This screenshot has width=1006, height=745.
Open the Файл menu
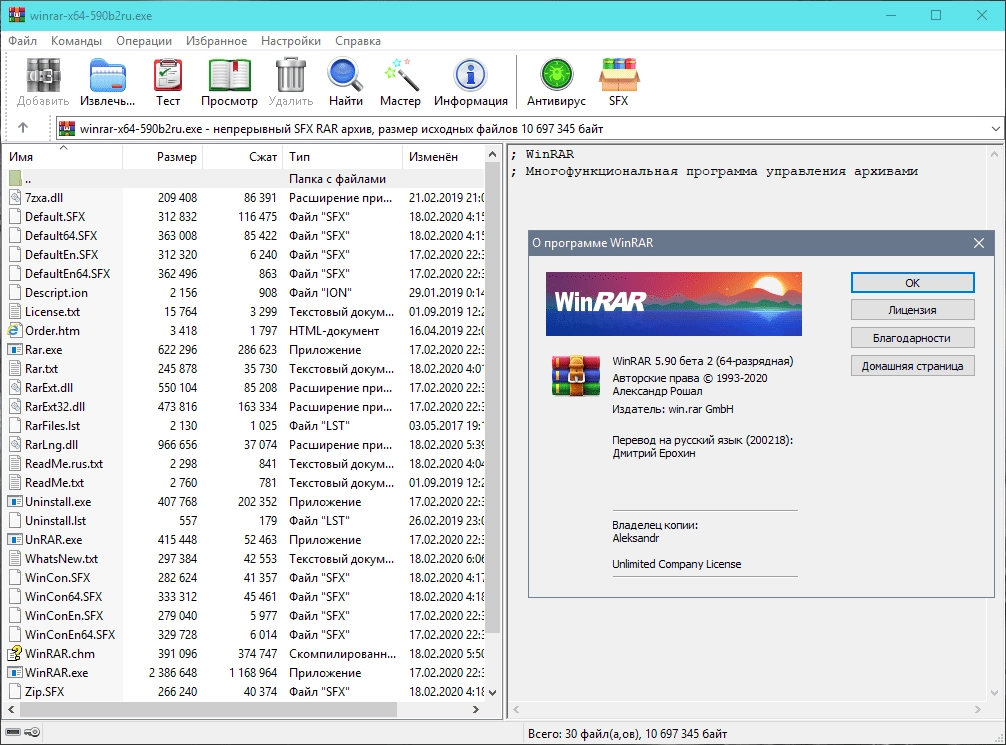pyautogui.click(x=22, y=40)
